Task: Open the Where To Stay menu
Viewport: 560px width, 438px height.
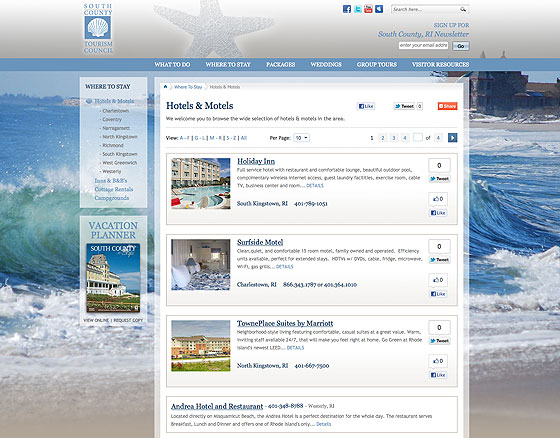Action: 228,65
